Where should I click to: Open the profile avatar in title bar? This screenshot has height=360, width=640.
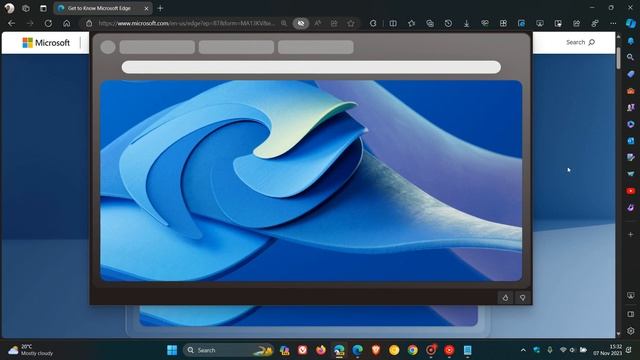click(x=9, y=8)
